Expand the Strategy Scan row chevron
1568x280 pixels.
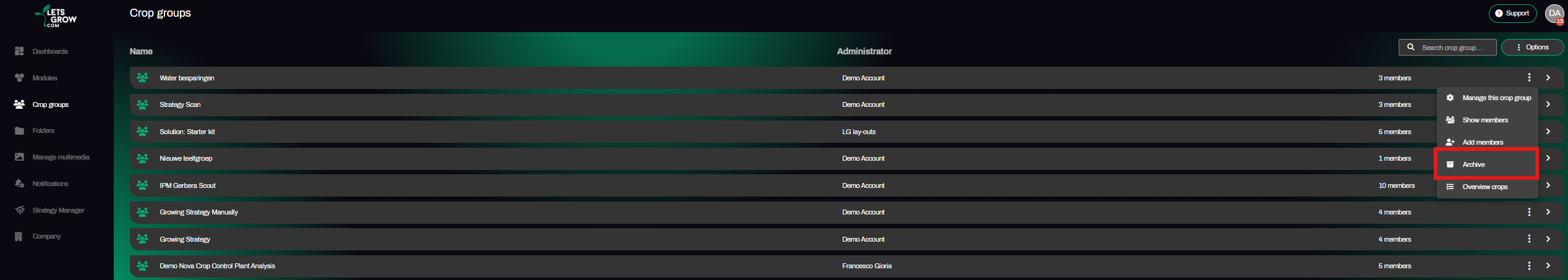tap(1548, 104)
